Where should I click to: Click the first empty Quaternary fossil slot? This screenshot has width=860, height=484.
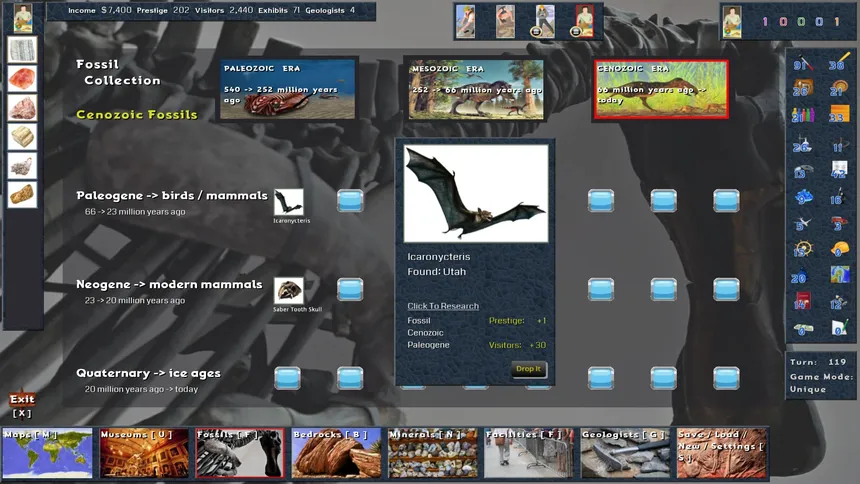[287, 378]
